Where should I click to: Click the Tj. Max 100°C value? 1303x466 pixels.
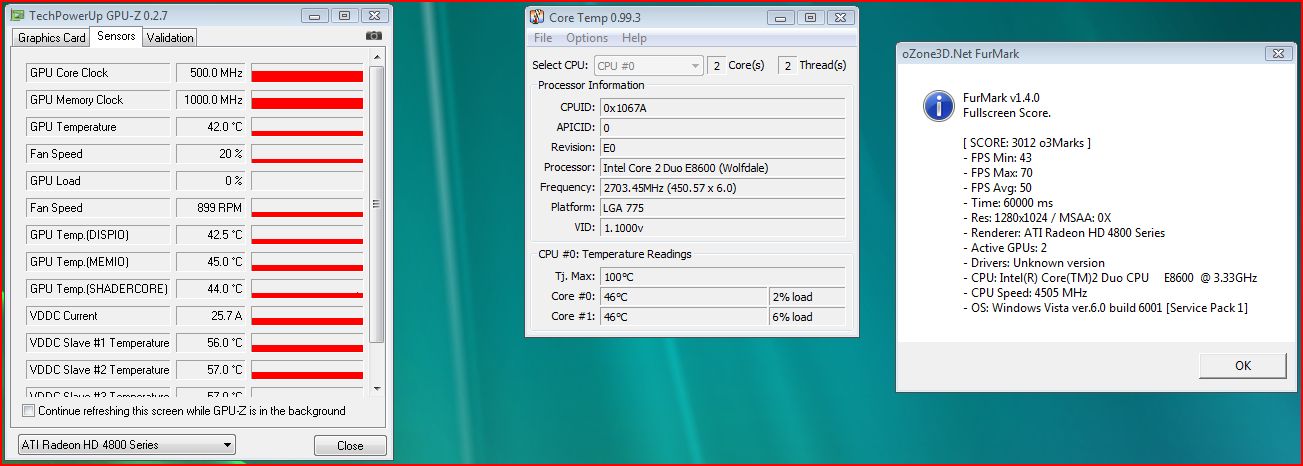[721, 276]
